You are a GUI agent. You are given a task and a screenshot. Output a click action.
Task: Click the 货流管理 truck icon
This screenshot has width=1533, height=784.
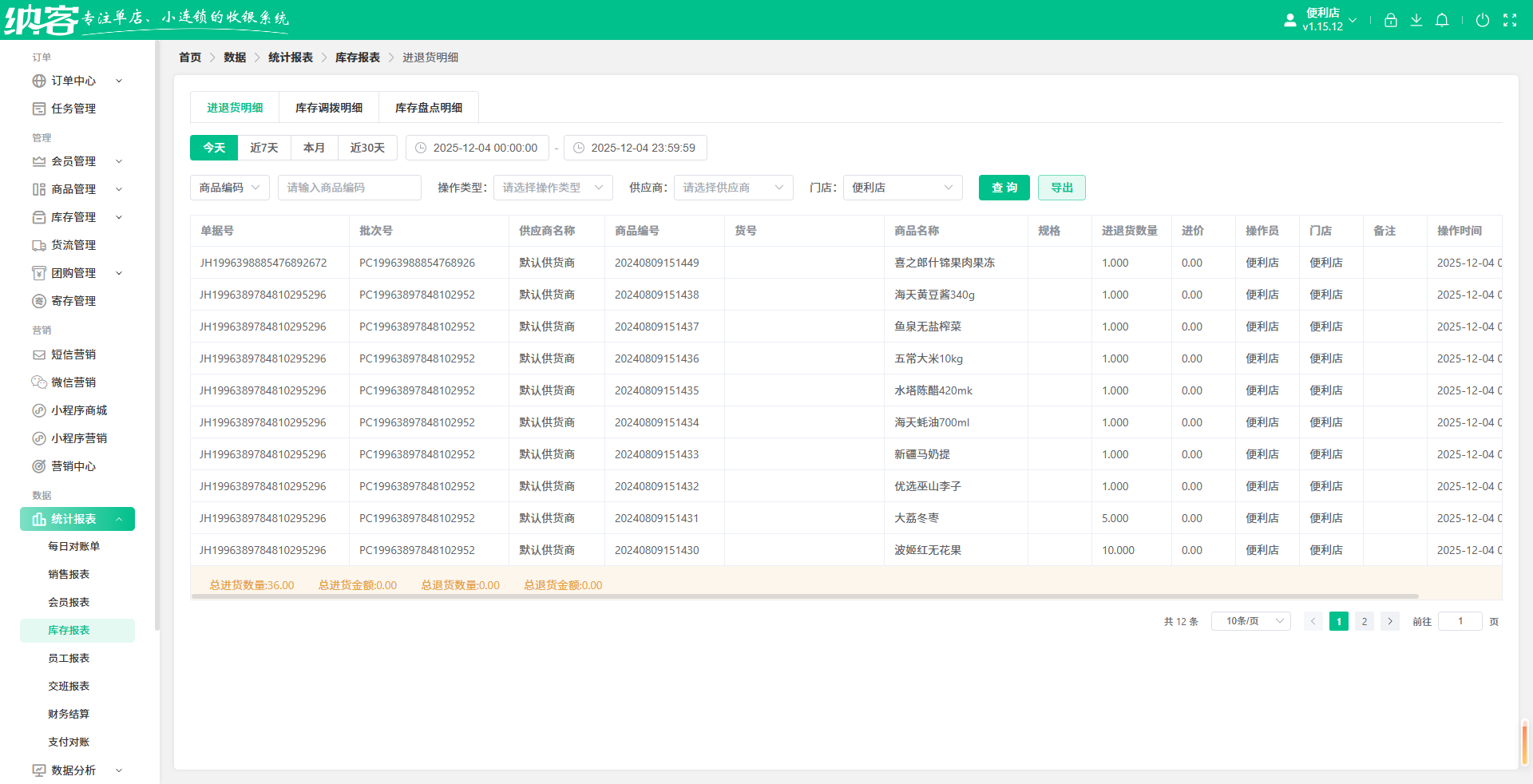coord(38,245)
